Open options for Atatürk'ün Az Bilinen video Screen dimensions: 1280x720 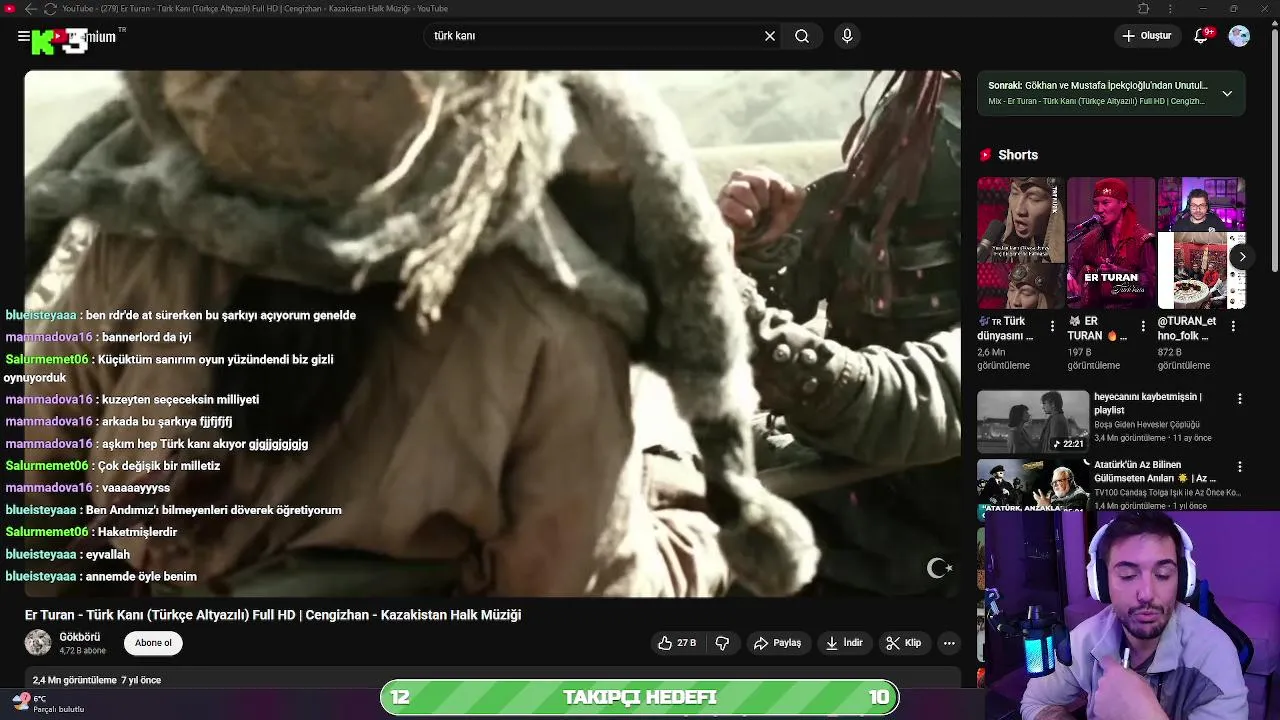click(1240, 466)
